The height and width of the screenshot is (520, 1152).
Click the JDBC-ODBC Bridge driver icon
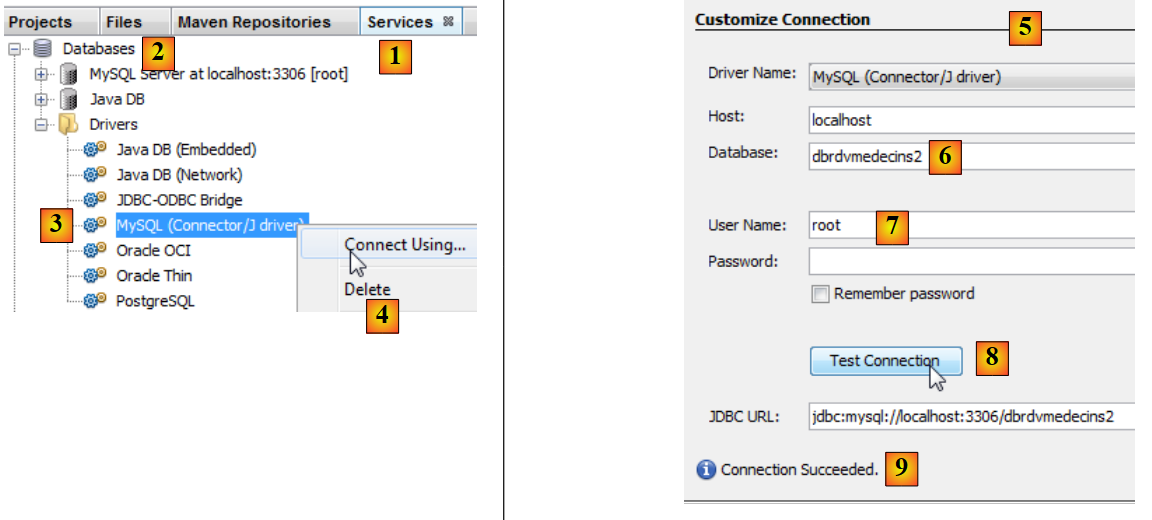(x=96, y=200)
